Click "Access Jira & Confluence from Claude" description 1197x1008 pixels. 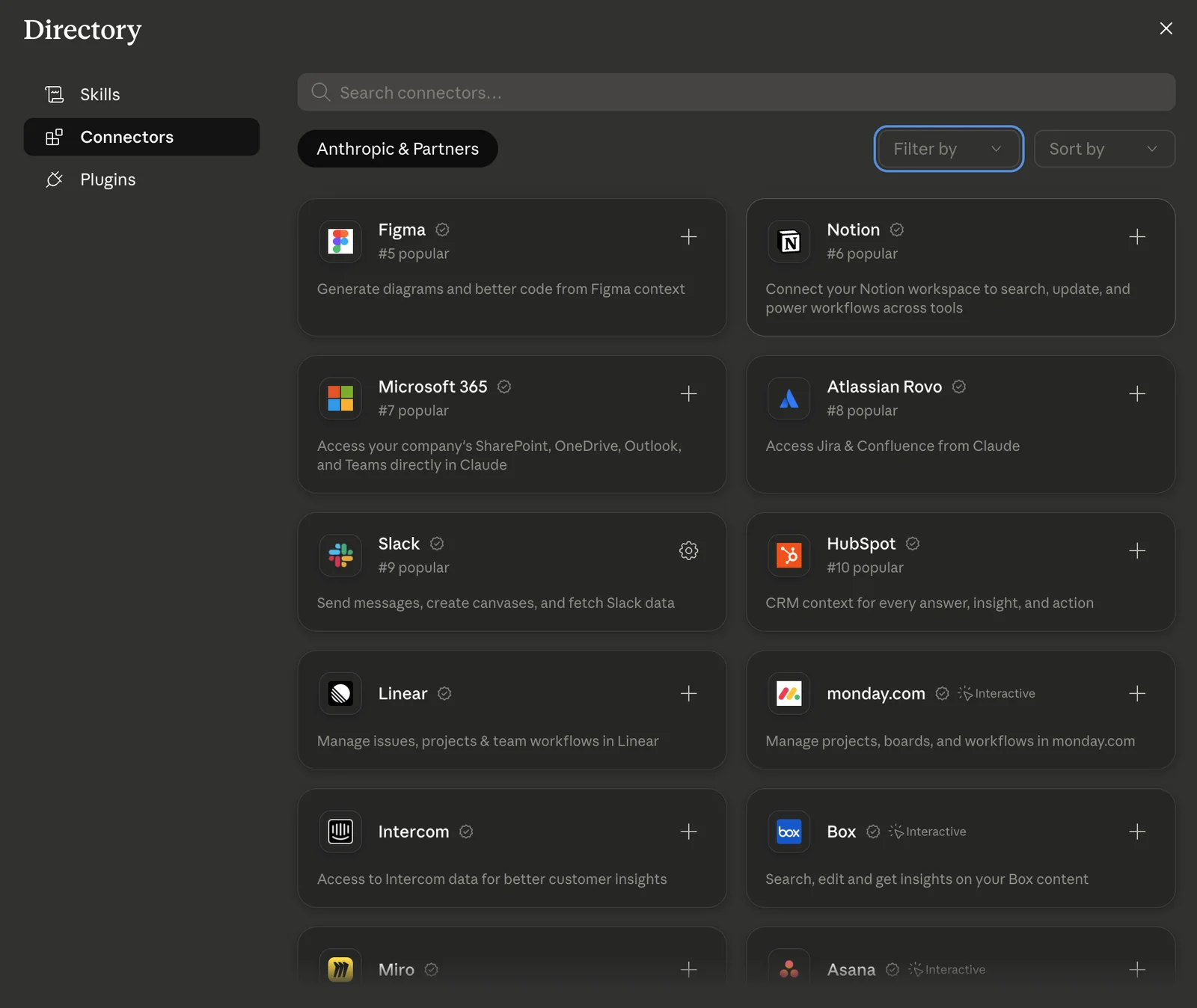coord(893,446)
